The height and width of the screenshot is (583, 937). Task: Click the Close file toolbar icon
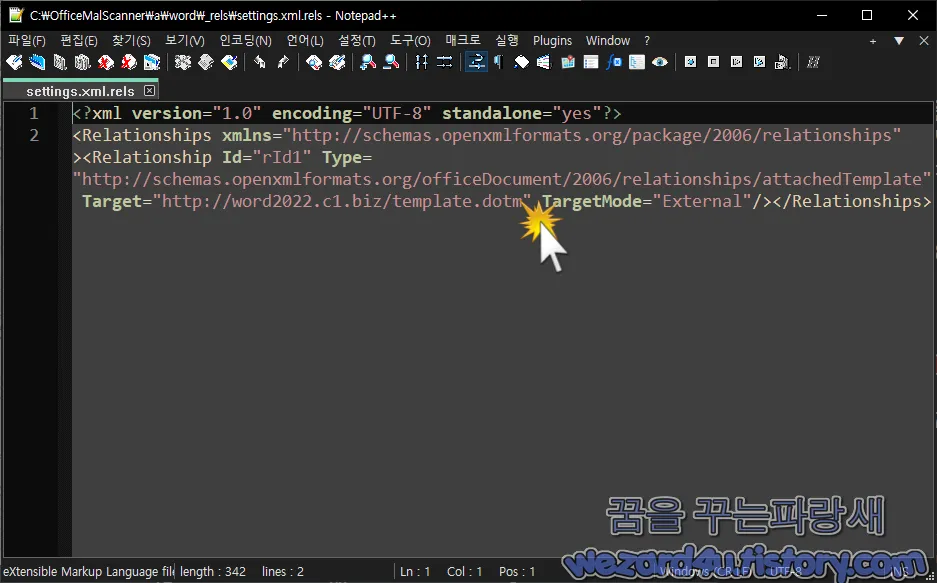pos(106,62)
